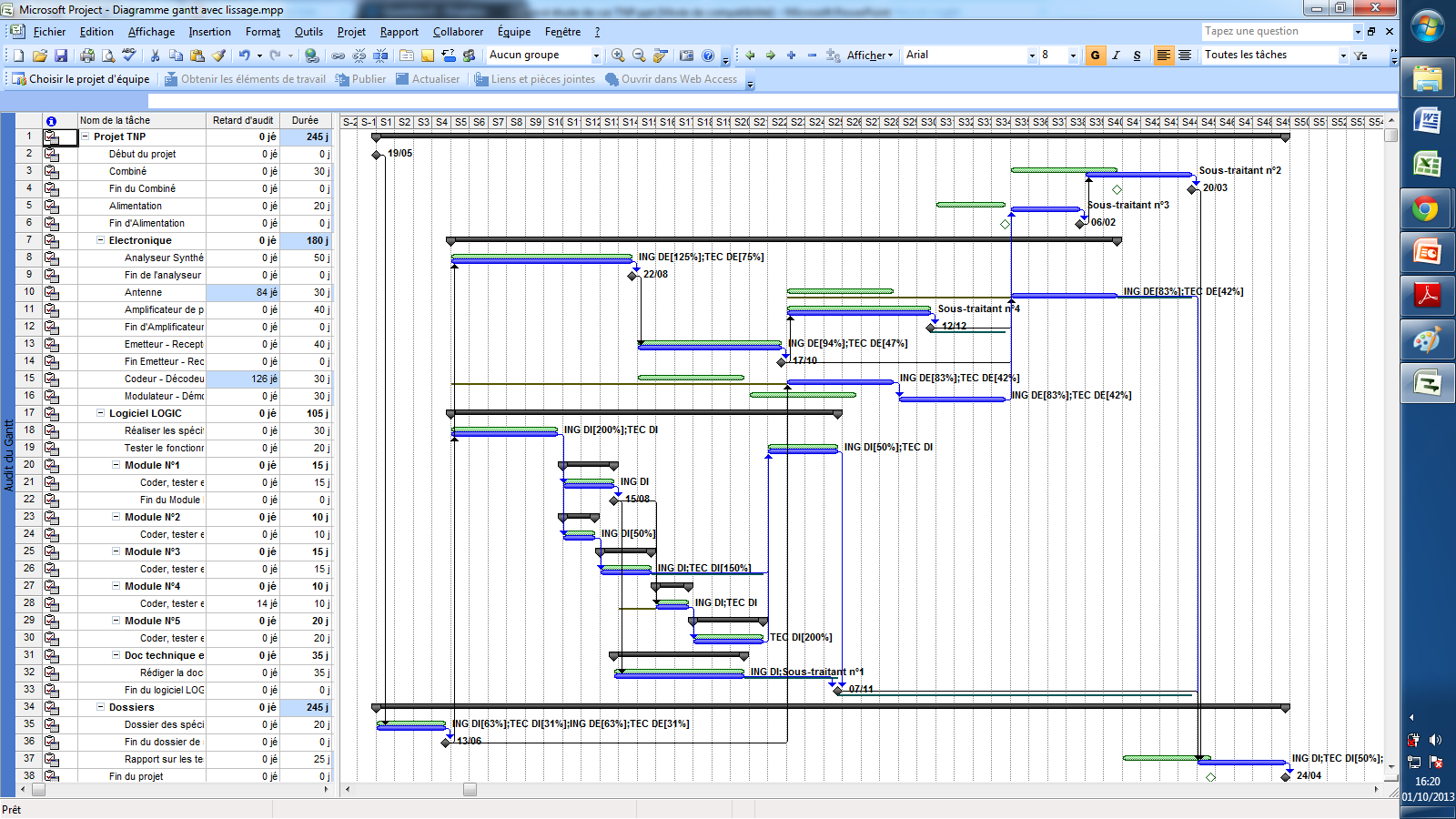The height and width of the screenshot is (819, 1456).
Task: Toggle bold formatting (G button)
Action: pos(1095,56)
